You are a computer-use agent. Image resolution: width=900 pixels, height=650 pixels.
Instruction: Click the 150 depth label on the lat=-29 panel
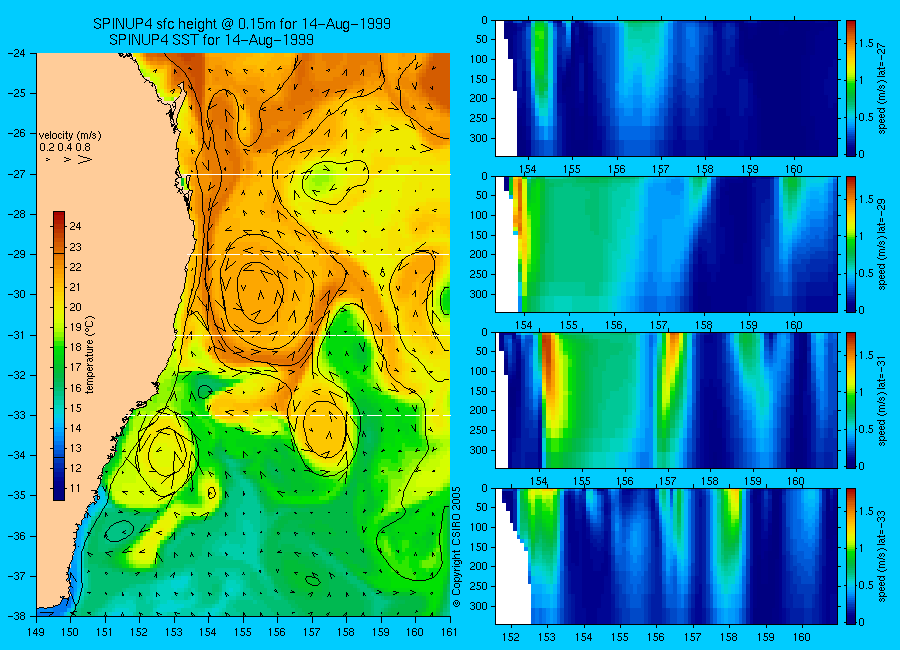479,235
